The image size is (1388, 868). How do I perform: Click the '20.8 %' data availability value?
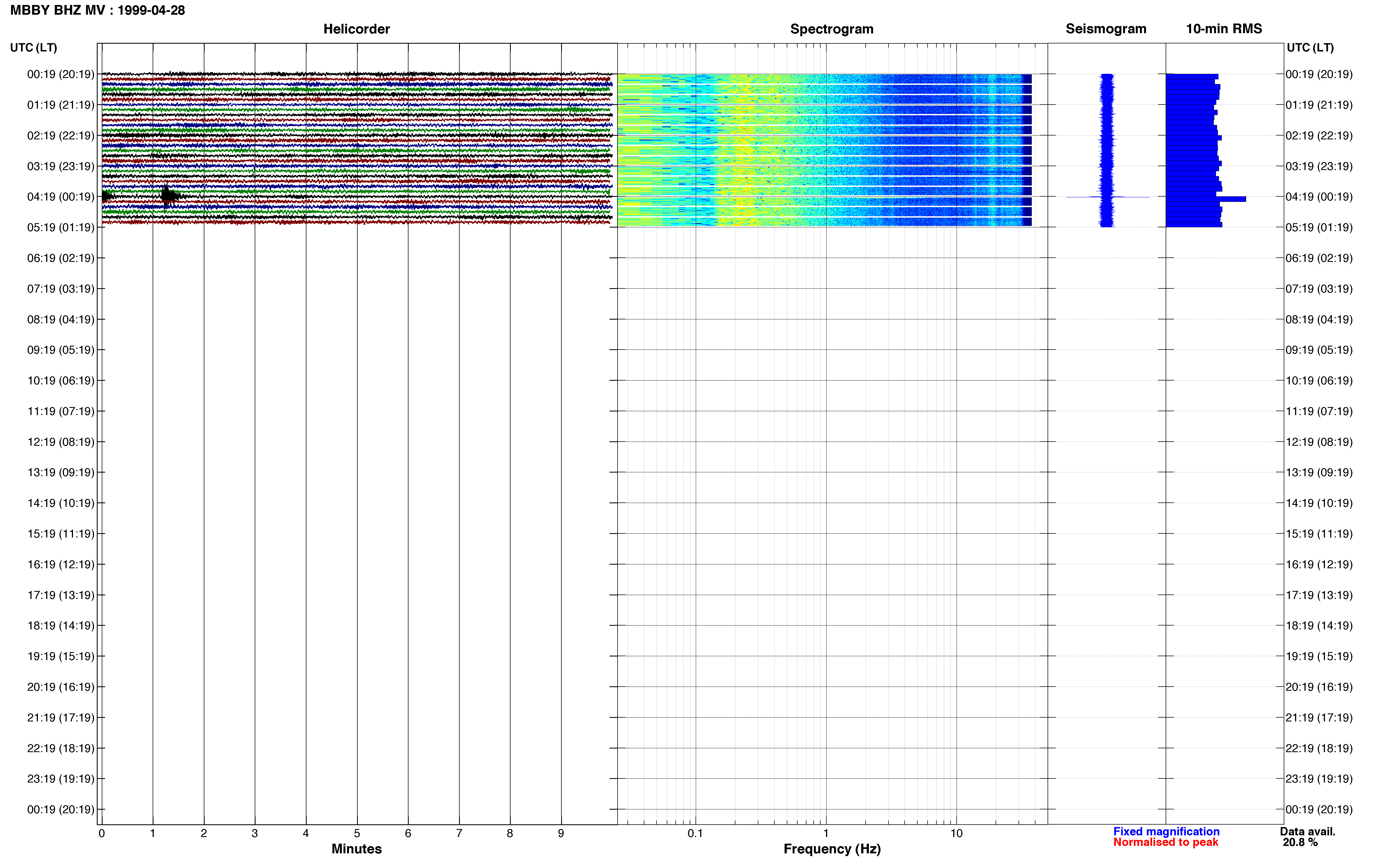[1300, 842]
